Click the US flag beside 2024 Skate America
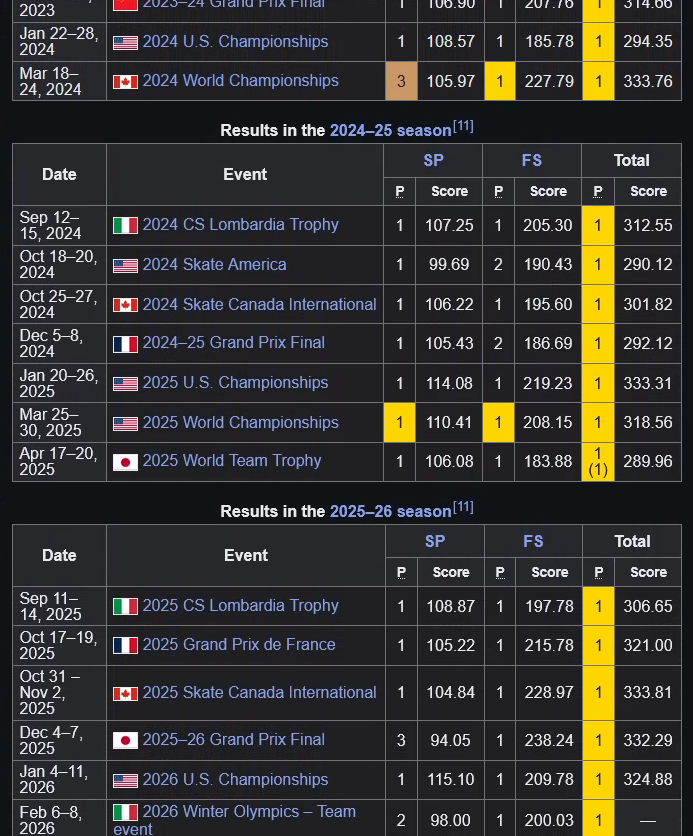The image size is (693, 836). [x=125, y=266]
